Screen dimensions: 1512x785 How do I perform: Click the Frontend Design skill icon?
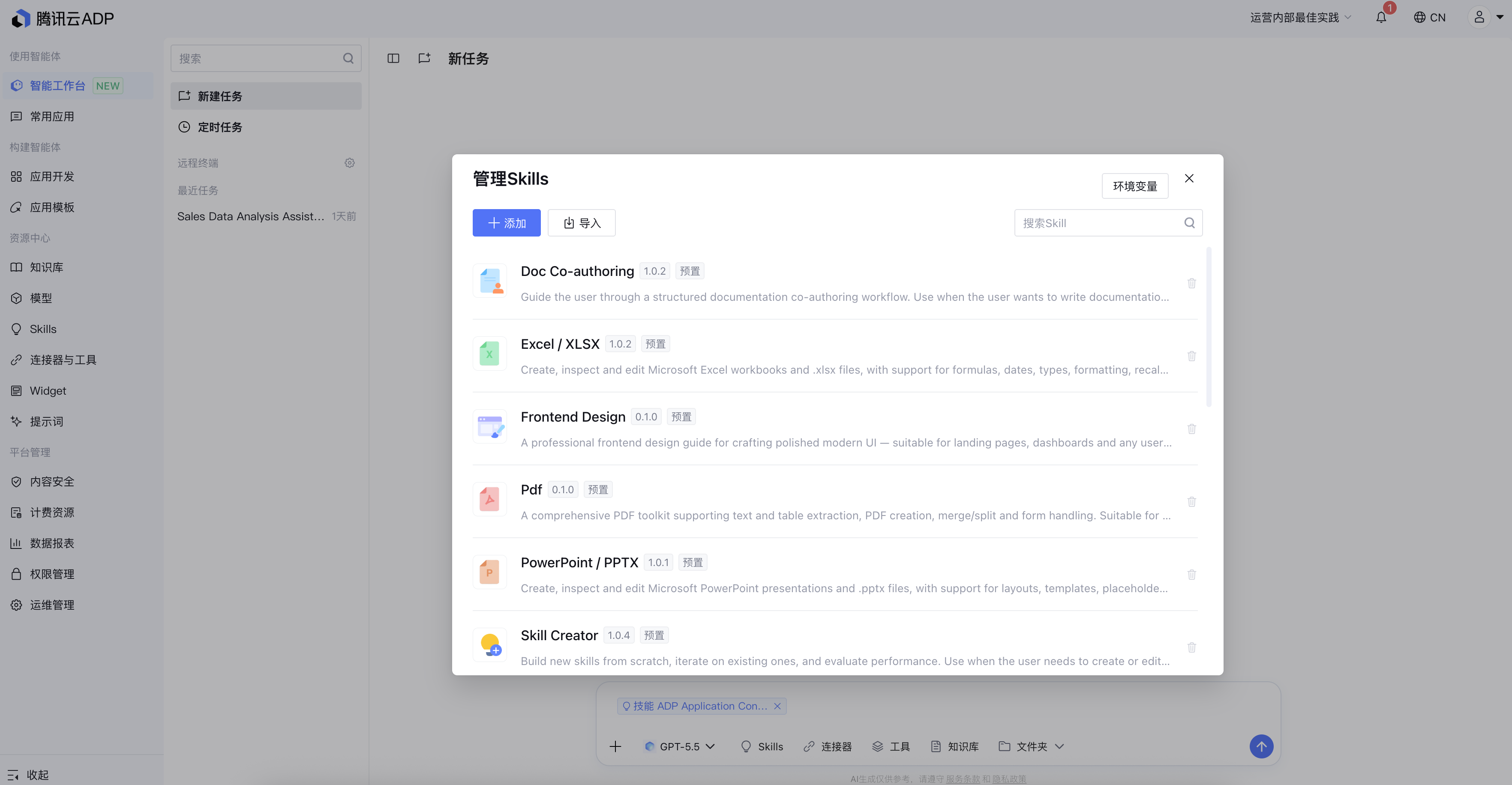point(489,426)
